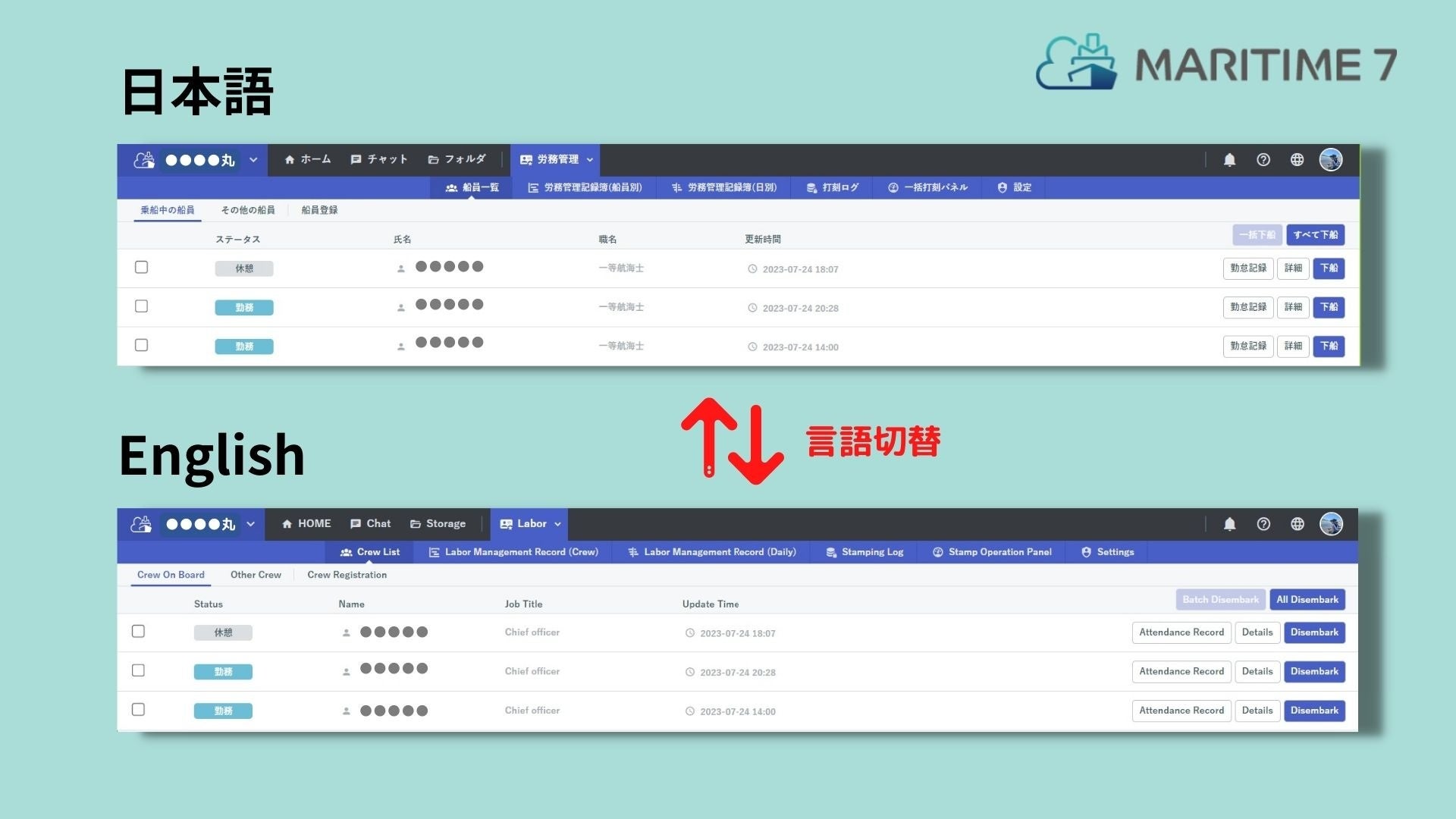Screen dimensions: 1456x819
Task: Open user avatar in the Japanese header
Action: 1331,160
